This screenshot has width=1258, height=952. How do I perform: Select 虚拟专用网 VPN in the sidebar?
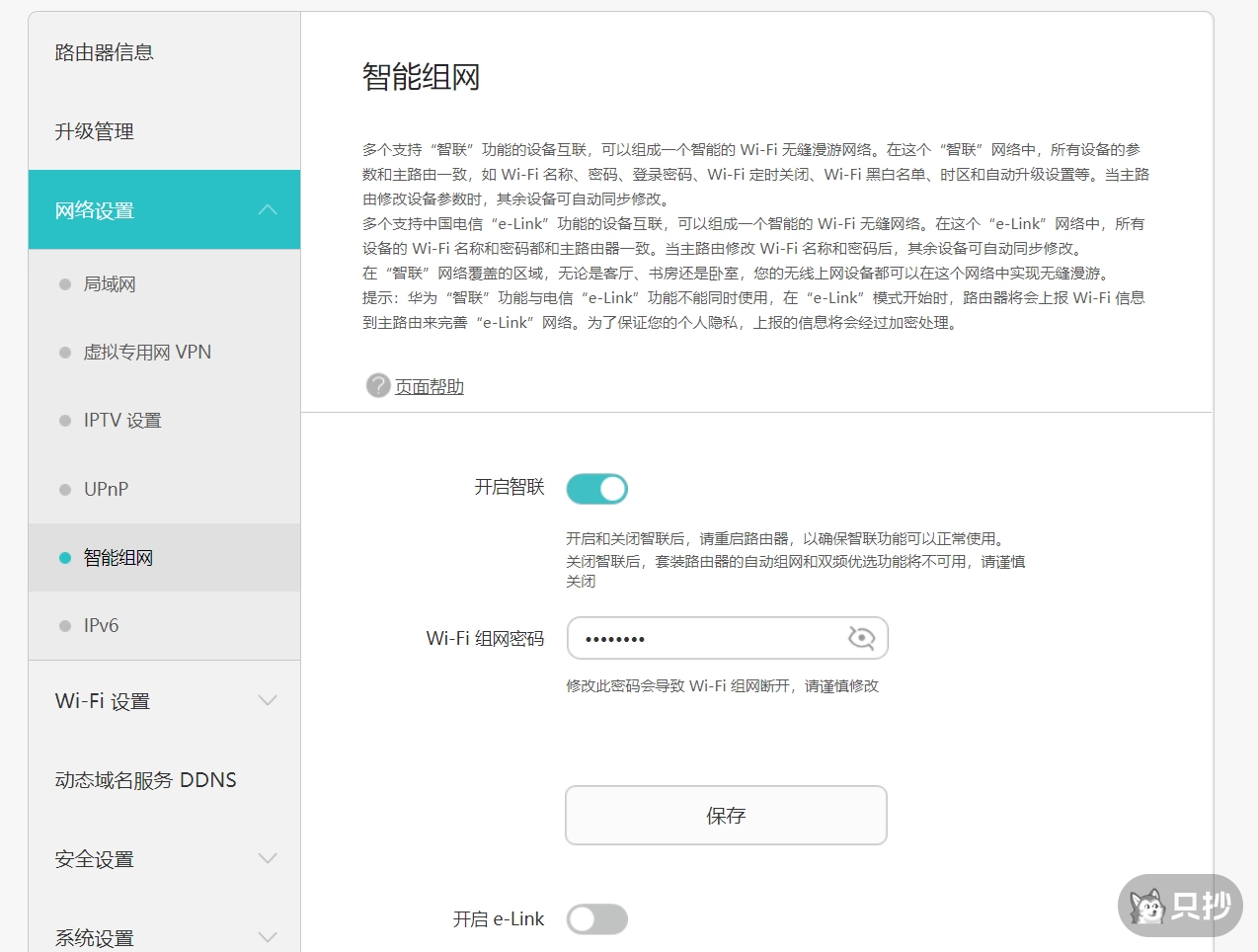coord(147,353)
